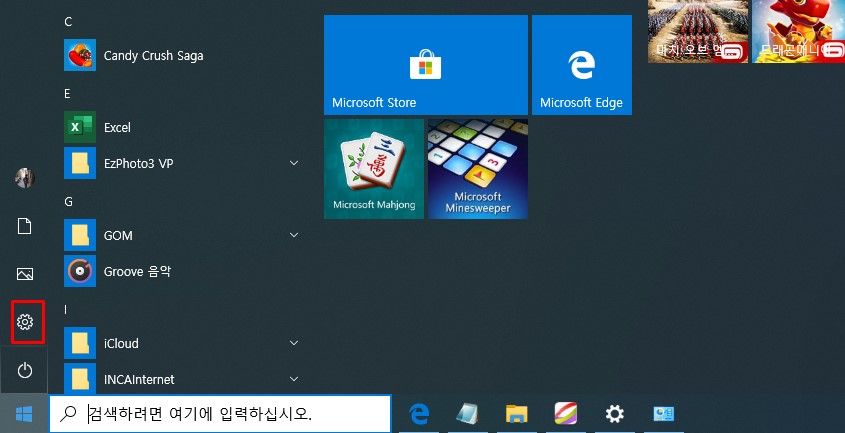Viewport: 845px width, 433px height.
Task: Click the search magnifier icon
Action: pos(68,414)
